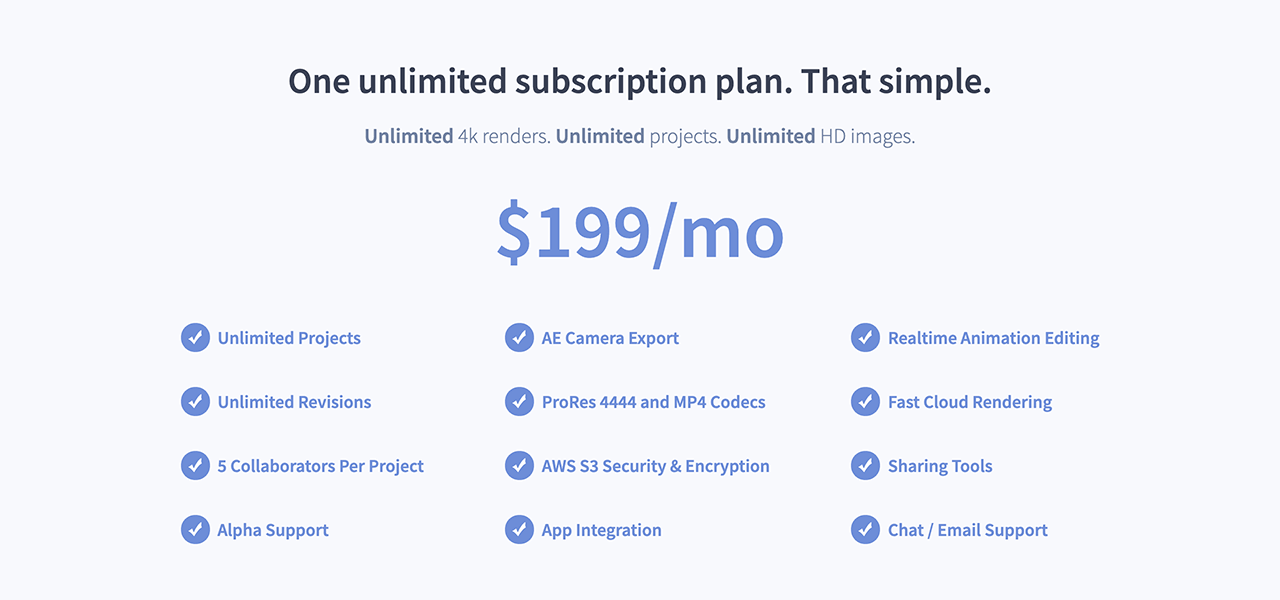1280x600 pixels.
Task: Click the 'One unlimited subscription plan' heading
Action: tap(640, 81)
